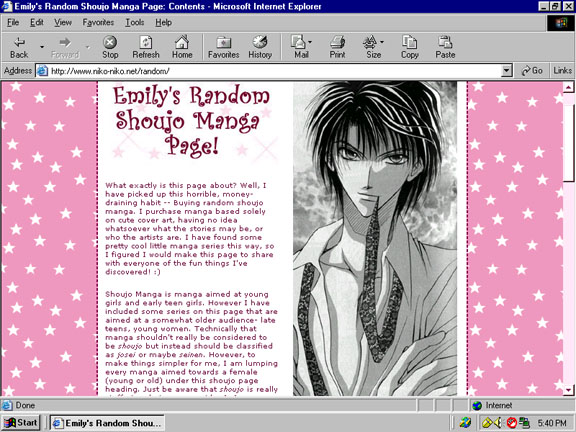Expand the address bar dropdown list

[507, 71]
